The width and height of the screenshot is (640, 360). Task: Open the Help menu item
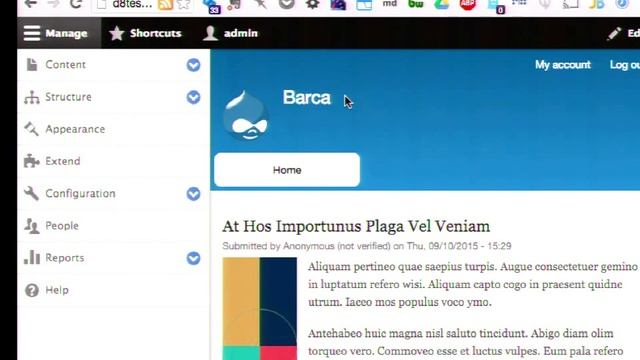tap(57, 290)
